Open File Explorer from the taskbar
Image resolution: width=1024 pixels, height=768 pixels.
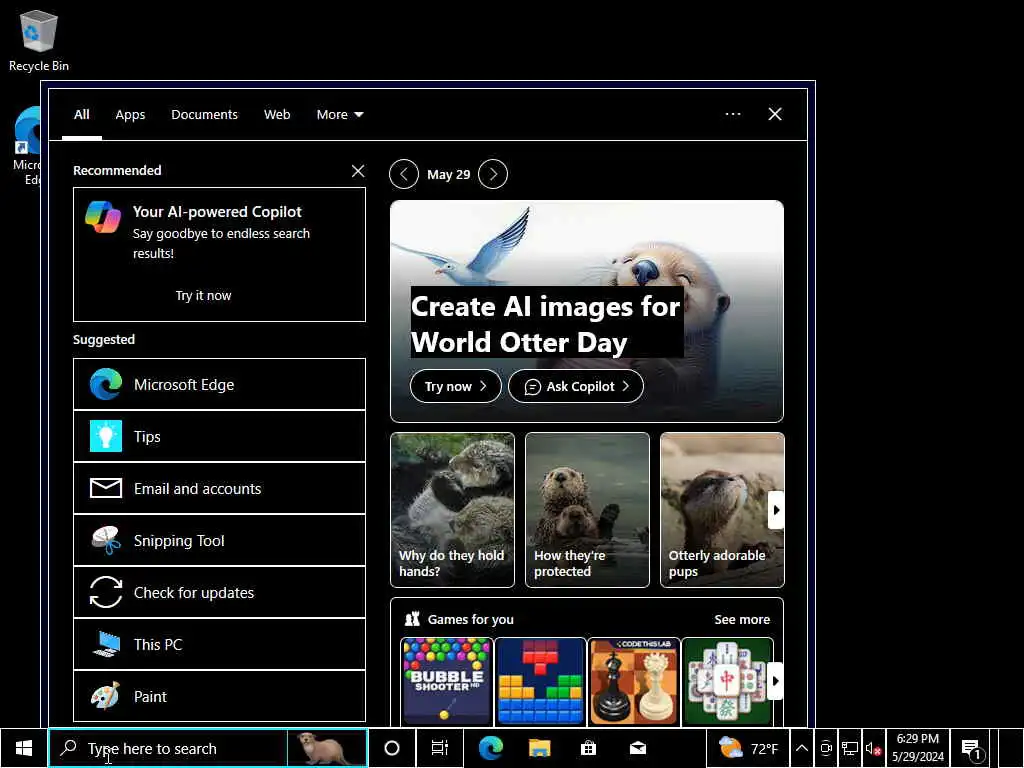coord(539,748)
